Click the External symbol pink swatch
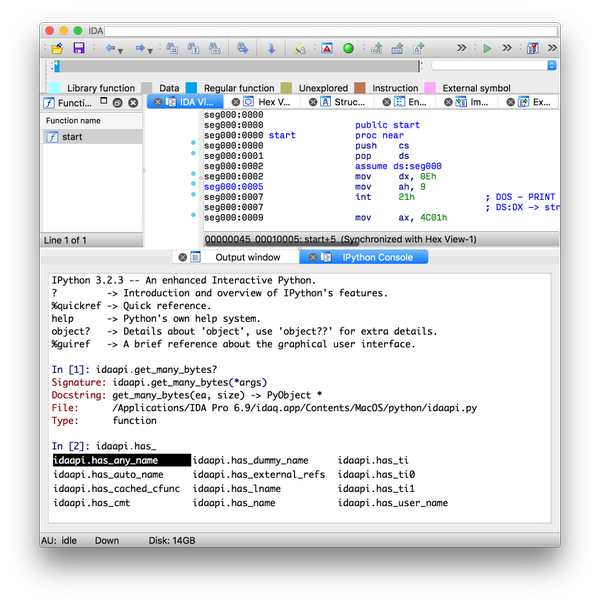 430,88
